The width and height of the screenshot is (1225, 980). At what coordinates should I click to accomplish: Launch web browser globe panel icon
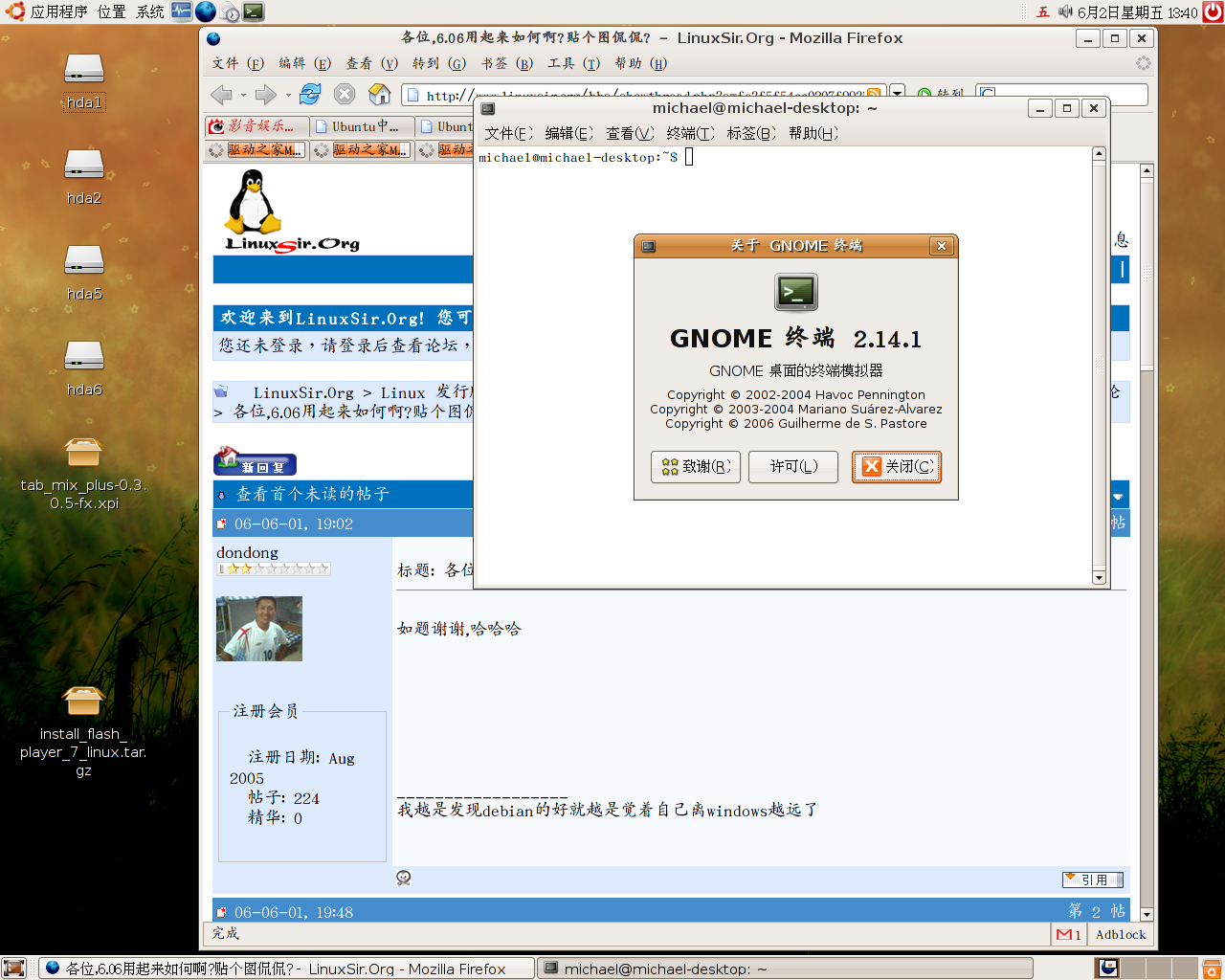tap(206, 12)
